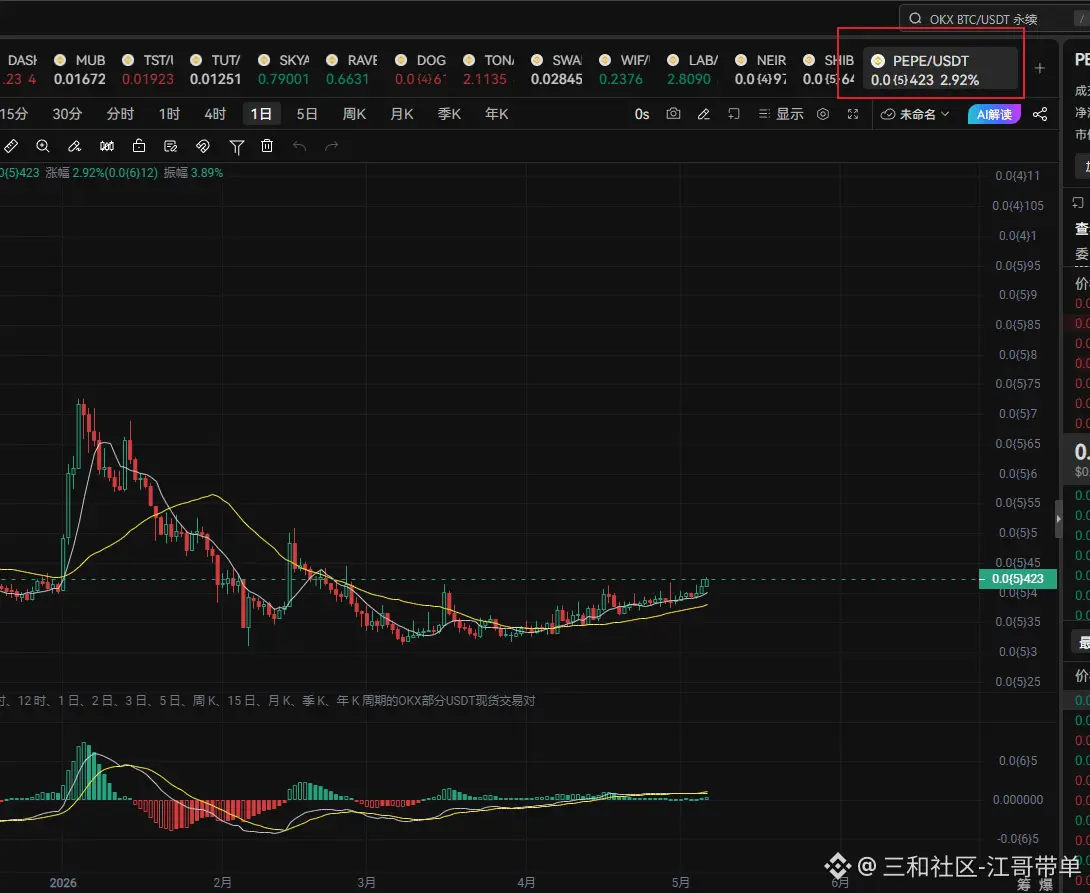Select the 1时 timeframe
Screen dimensions: 1090x893
click(169, 114)
